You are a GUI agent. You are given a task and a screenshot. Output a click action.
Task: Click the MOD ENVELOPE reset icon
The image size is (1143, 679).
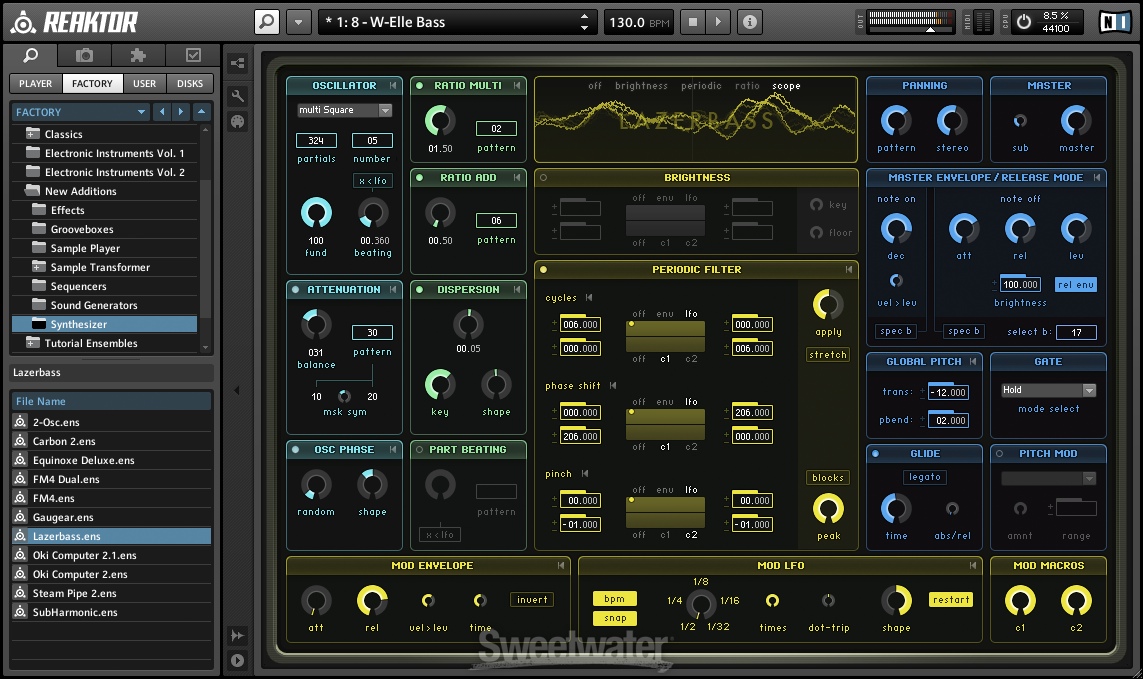pos(561,565)
